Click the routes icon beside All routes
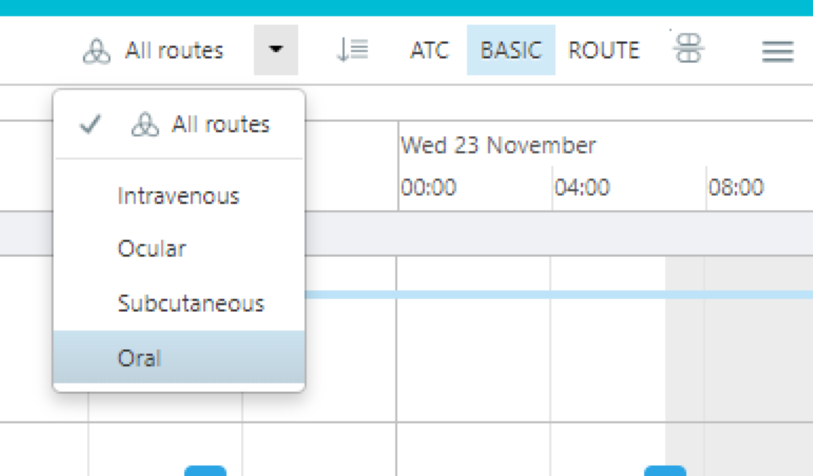Viewport: 813px width, 476px height. tap(96, 51)
